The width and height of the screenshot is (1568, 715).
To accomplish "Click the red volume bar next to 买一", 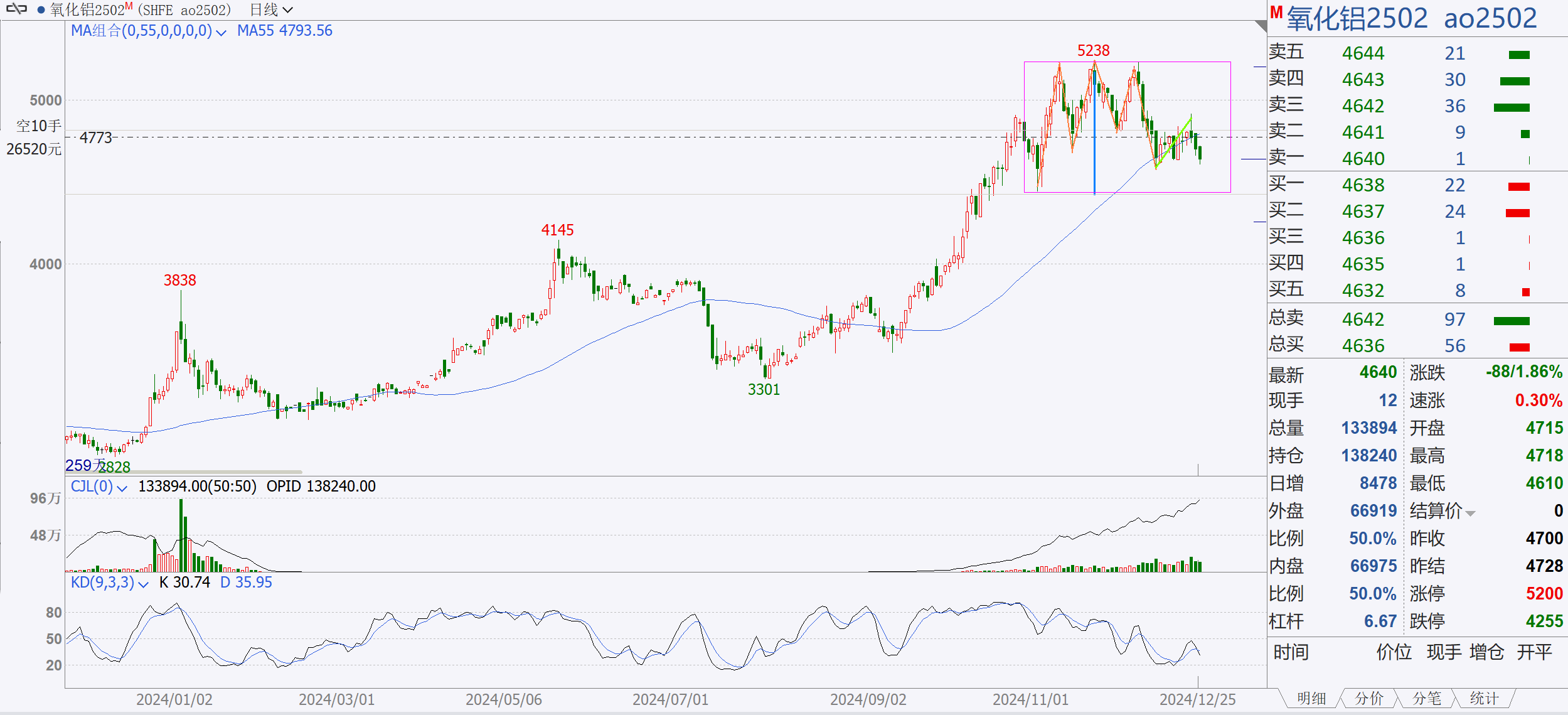I will click(1518, 186).
